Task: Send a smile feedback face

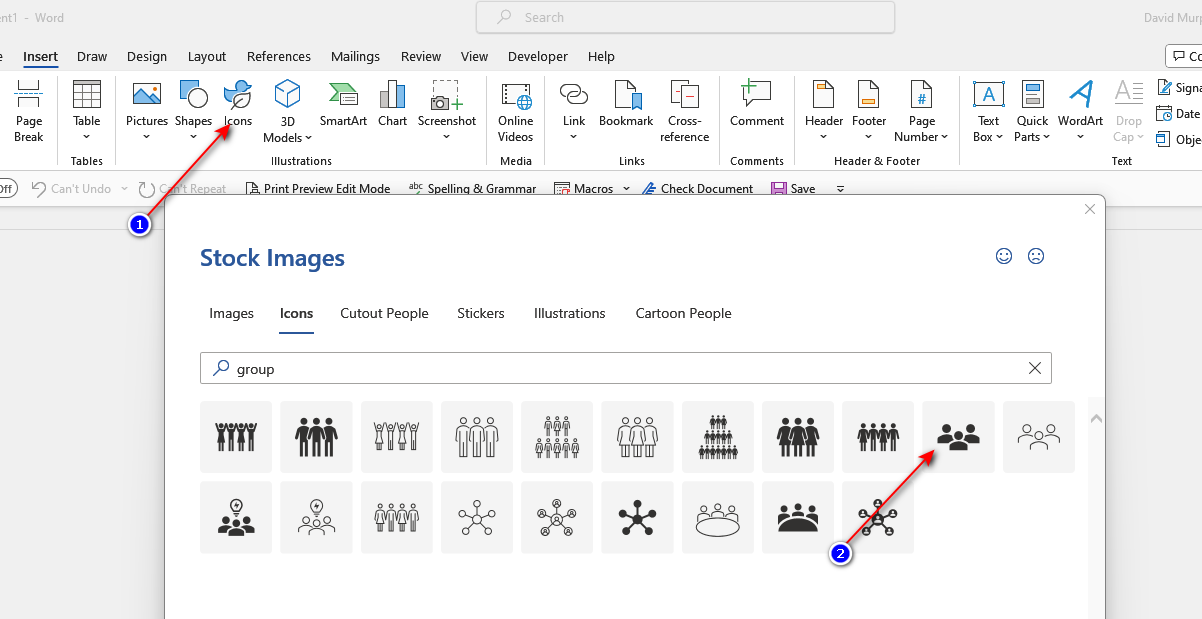Action: (1004, 256)
